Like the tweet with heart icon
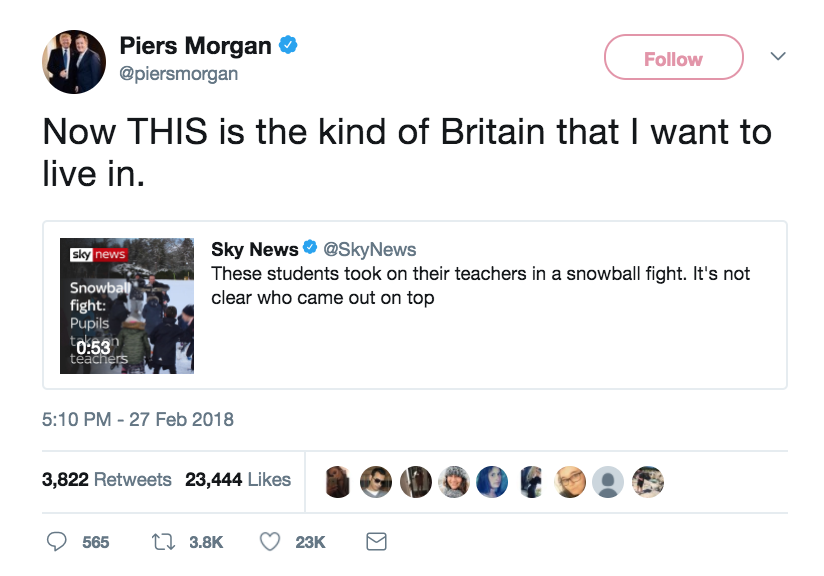The image size is (824, 576). (x=270, y=542)
